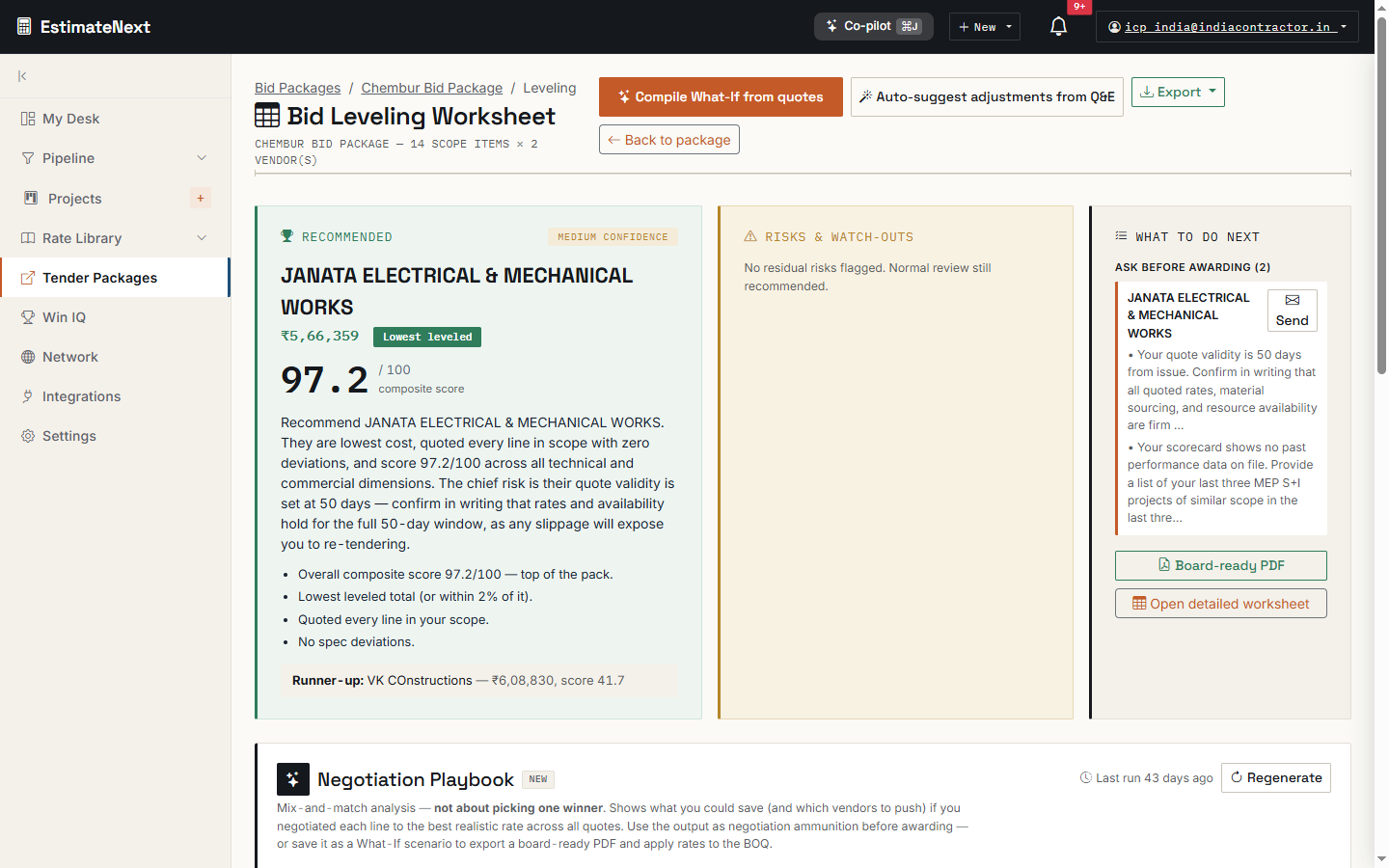The height and width of the screenshot is (868, 1389).
Task: Click the Bid Leveling Worksheet table icon
Action: pos(267,116)
